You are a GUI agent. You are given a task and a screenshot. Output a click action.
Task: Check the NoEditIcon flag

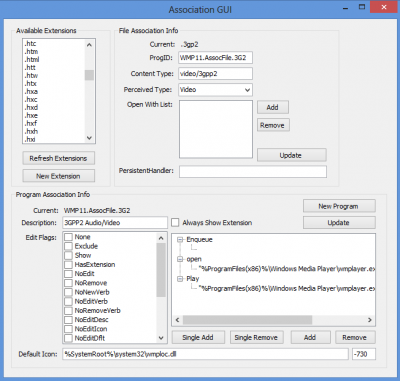[x=68, y=329]
